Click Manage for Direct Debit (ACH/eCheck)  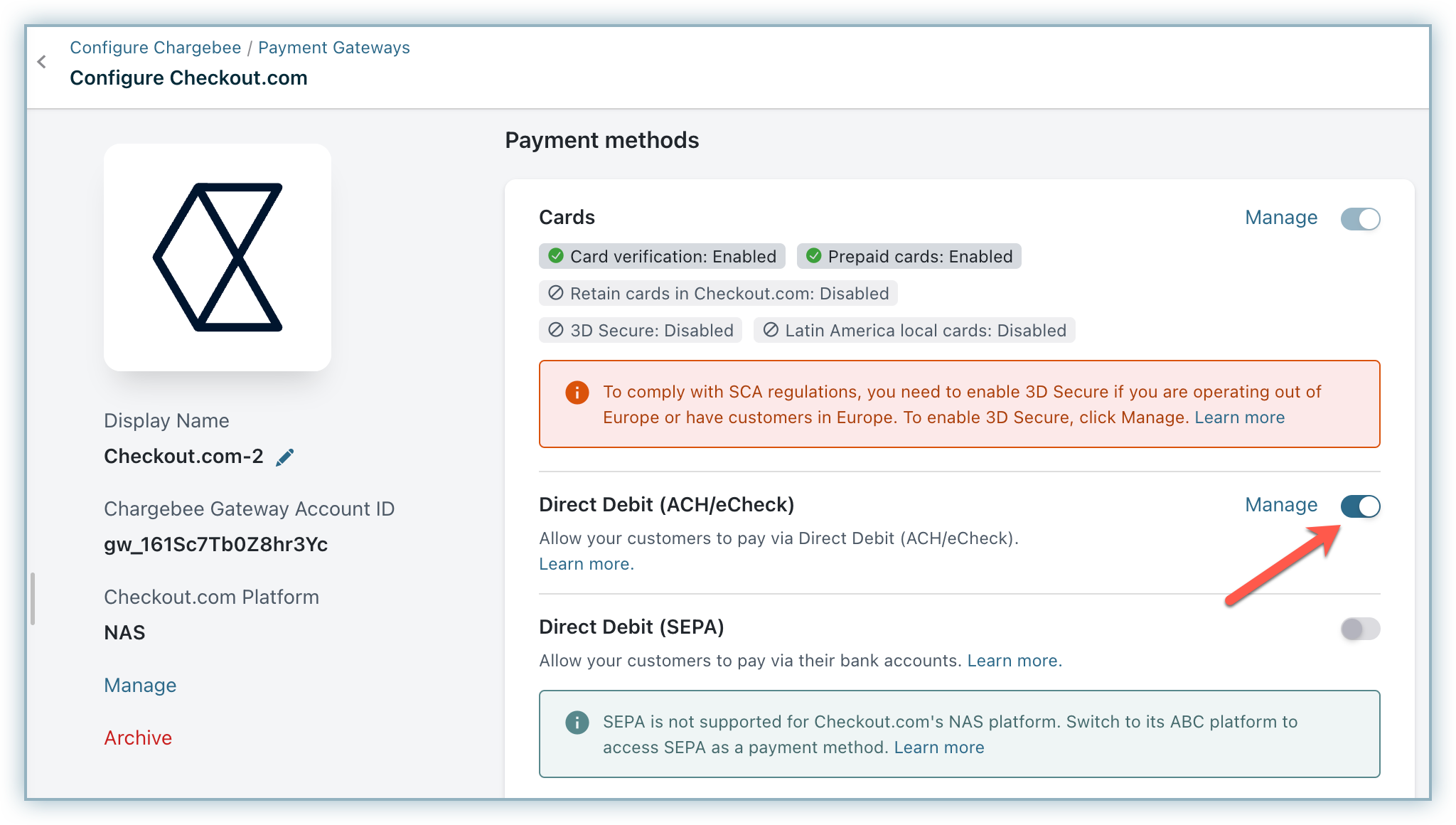click(1280, 505)
